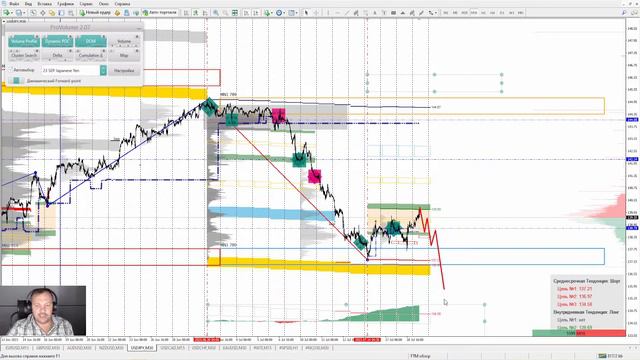Screen dimensions: 640x360
Task: Switch the chart to line chart mode
Action: (x=205, y=13)
